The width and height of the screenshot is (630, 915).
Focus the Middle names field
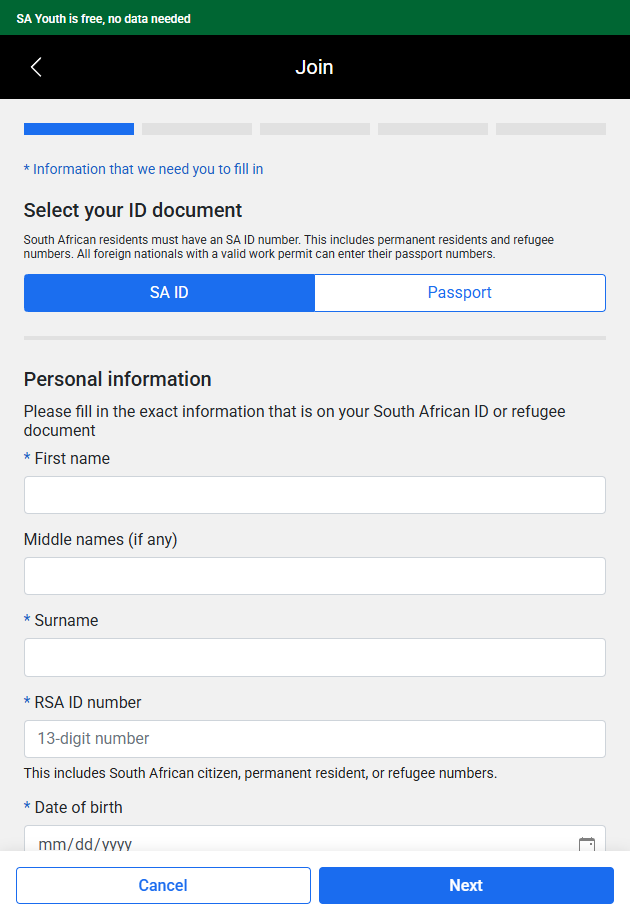[315, 576]
